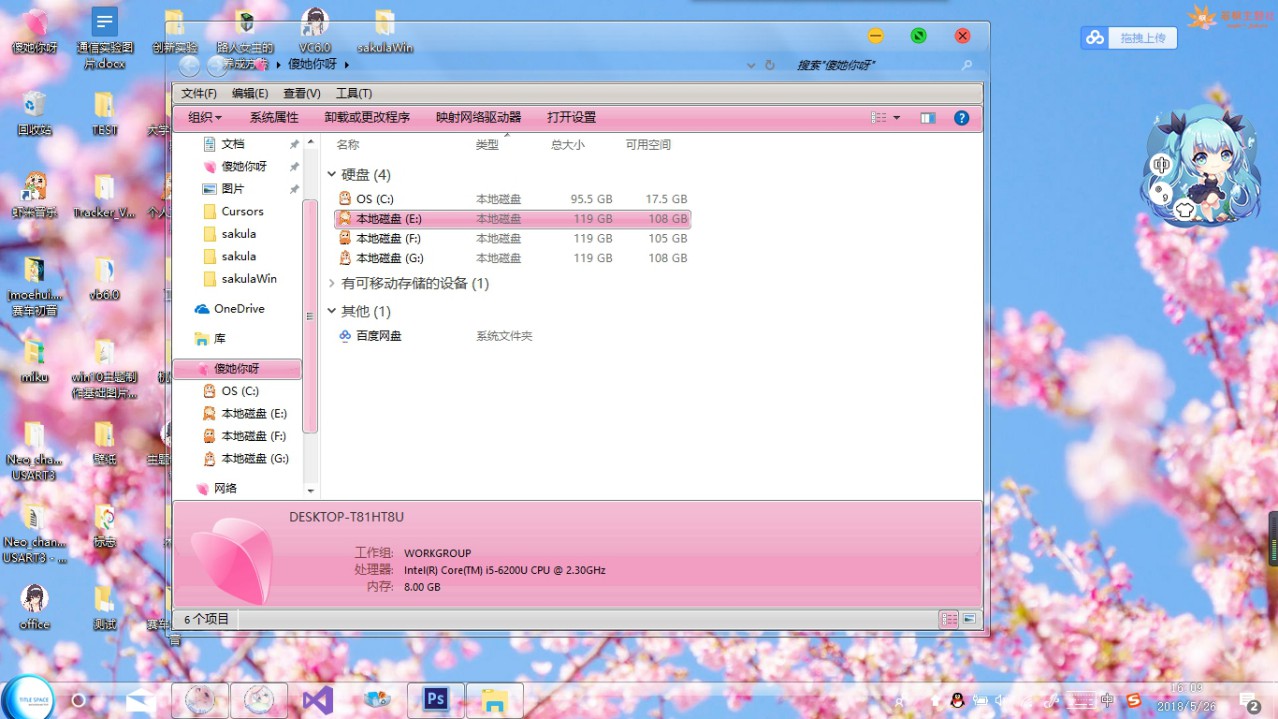The width and height of the screenshot is (1278, 719).
Task: Select the 通信实验图片.docx desktop file
Action: (x=104, y=39)
